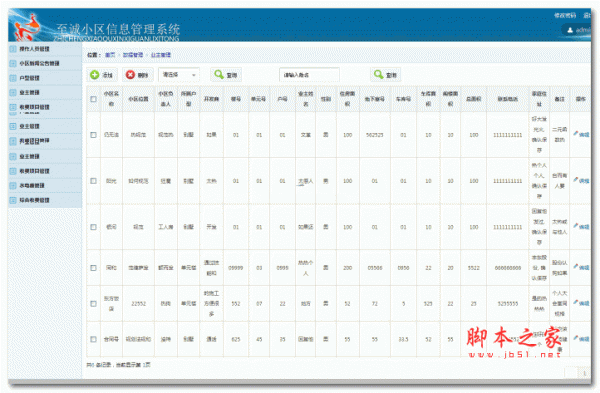Click the 小区位置 column header
Image resolution: width=600 pixels, height=393 pixels.
click(x=138, y=99)
